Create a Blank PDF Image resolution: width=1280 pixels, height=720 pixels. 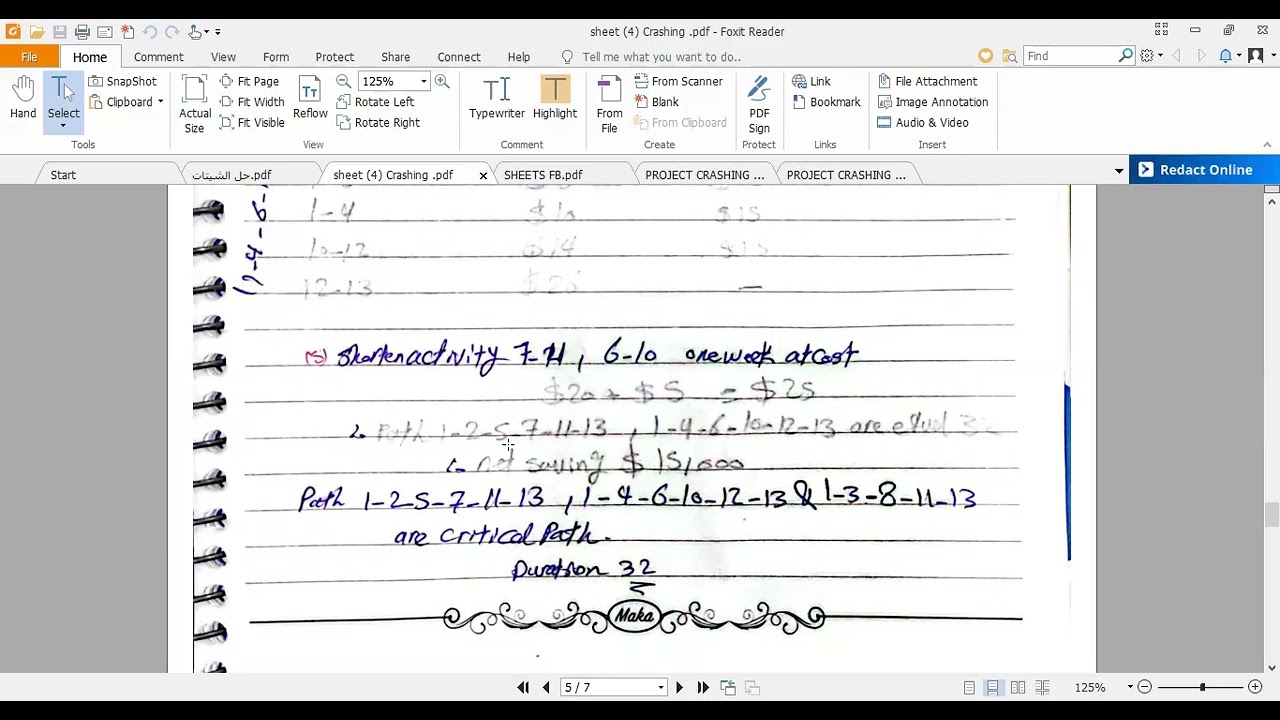[x=656, y=102]
